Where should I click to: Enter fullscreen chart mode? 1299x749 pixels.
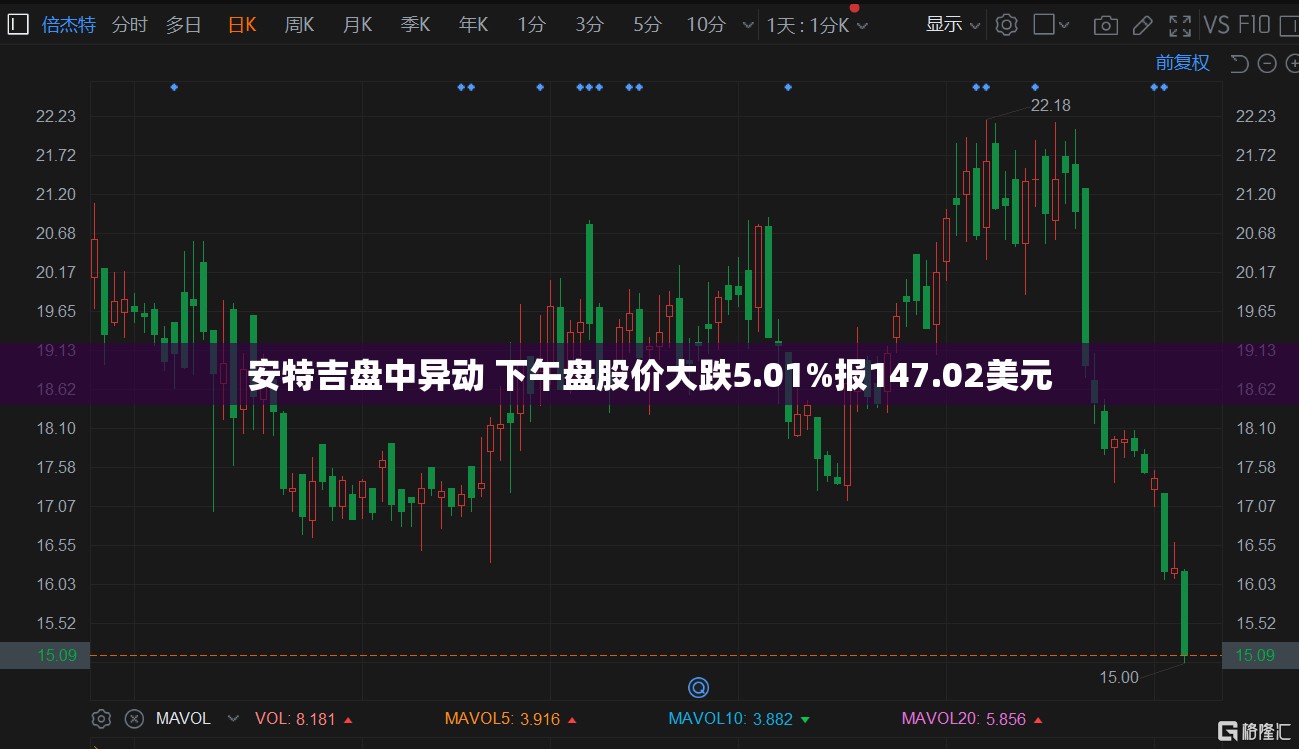click(x=1180, y=25)
